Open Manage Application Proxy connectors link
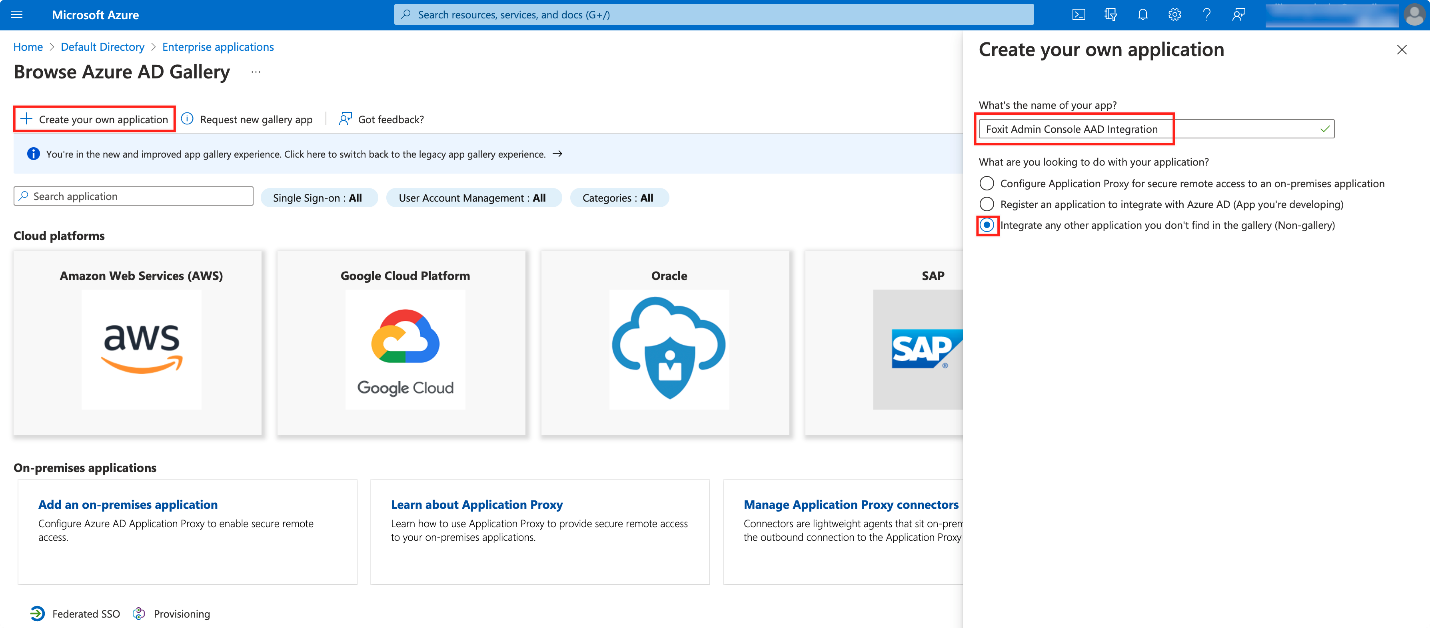 coord(850,504)
